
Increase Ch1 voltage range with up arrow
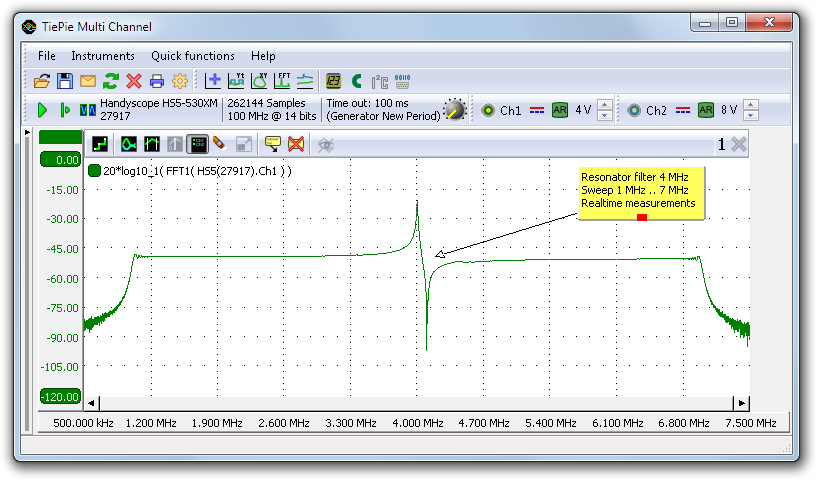[x=605, y=105]
